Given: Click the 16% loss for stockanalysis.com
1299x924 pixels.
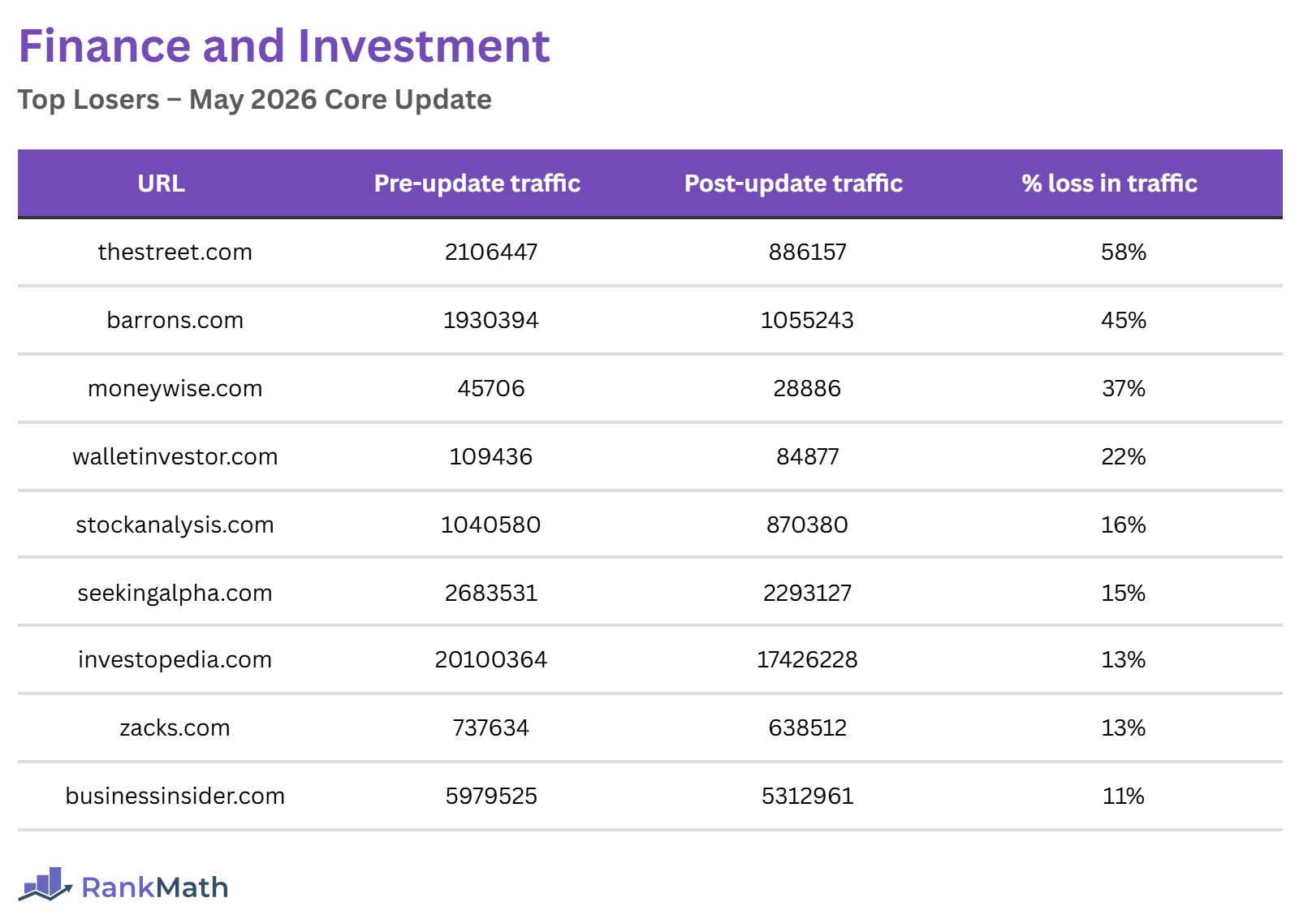Looking at the screenshot, I should pyautogui.click(x=1124, y=525).
